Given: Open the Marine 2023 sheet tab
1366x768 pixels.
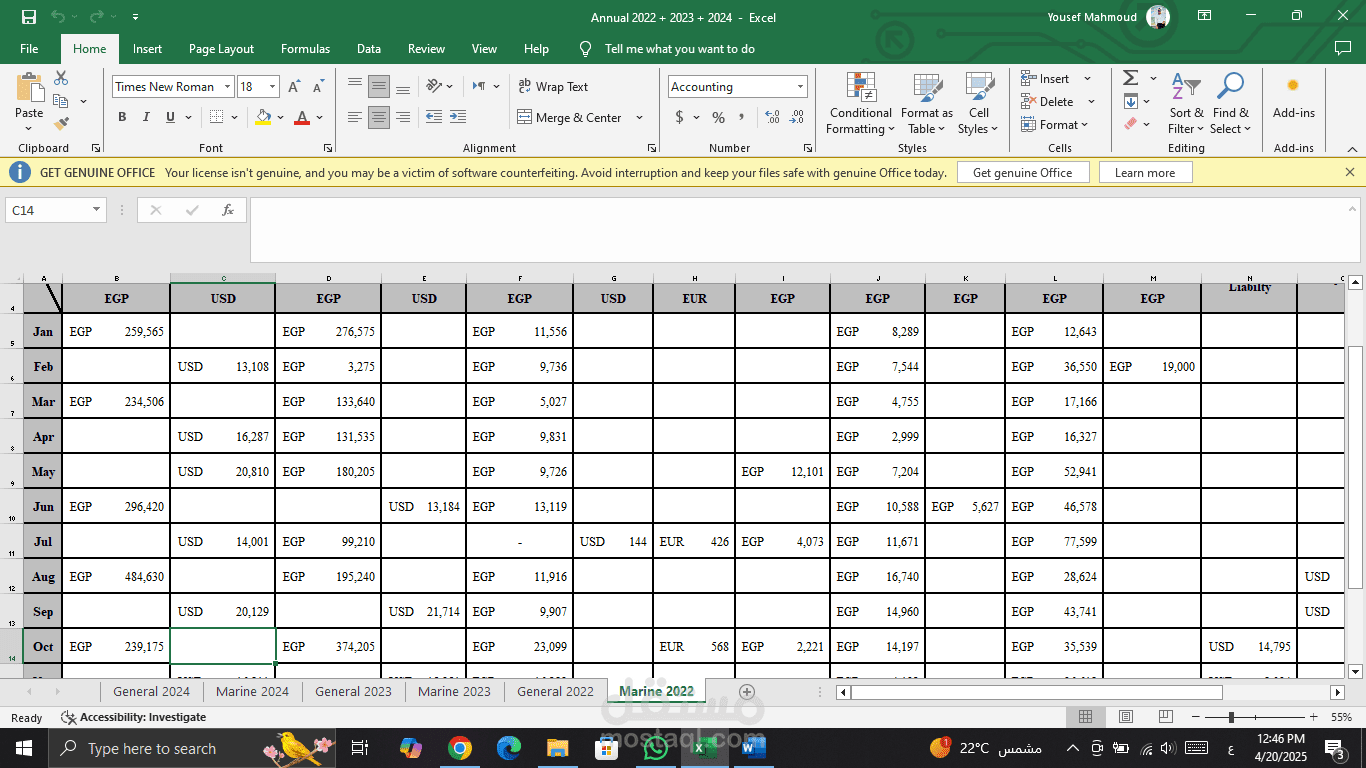Looking at the screenshot, I should tap(454, 691).
